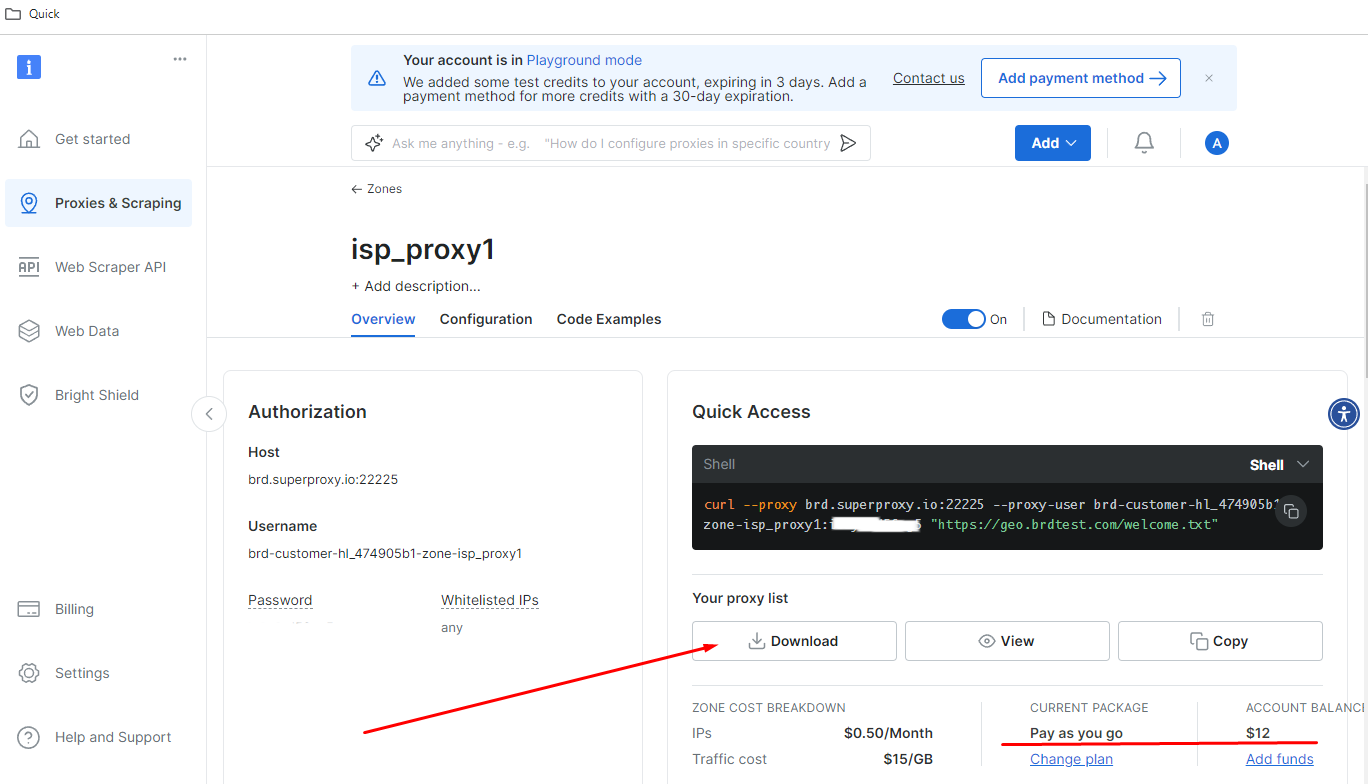Focus the Ask me anything input
This screenshot has width=1368, height=784.
(x=610, y=143)
